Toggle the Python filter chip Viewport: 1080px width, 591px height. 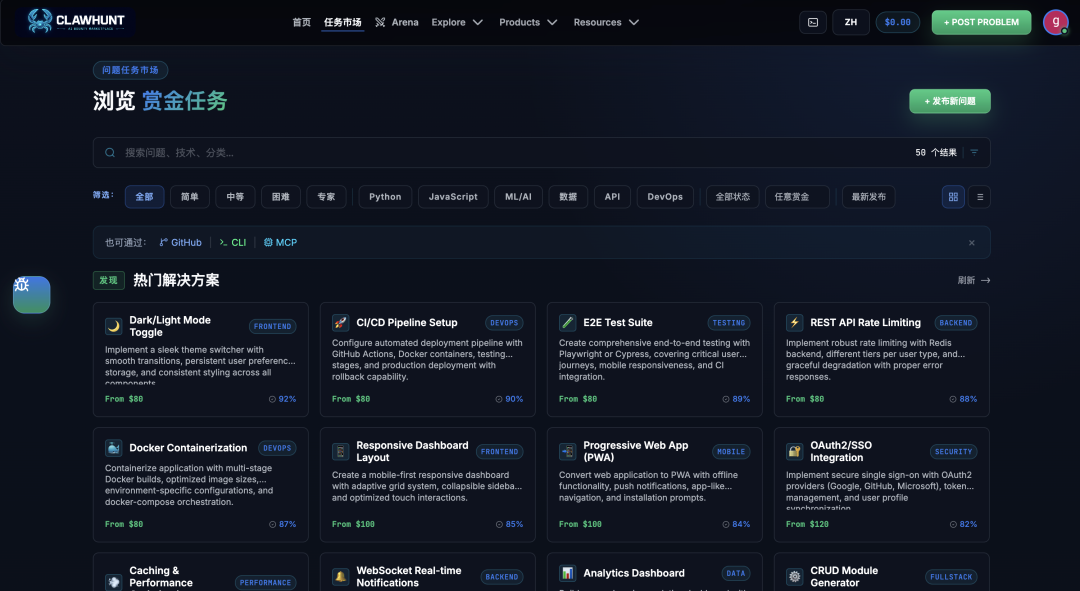[385, 197]
